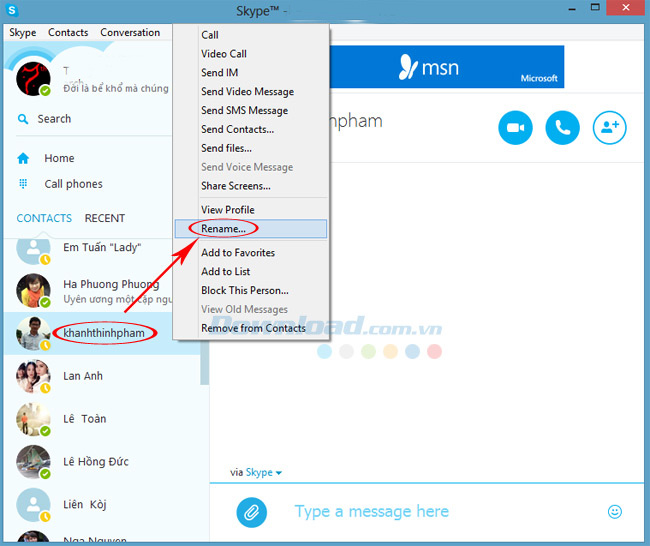Open Call phones in the sidebar
Image resolution: width=650 pixels, height=546 pixels.
73,184
